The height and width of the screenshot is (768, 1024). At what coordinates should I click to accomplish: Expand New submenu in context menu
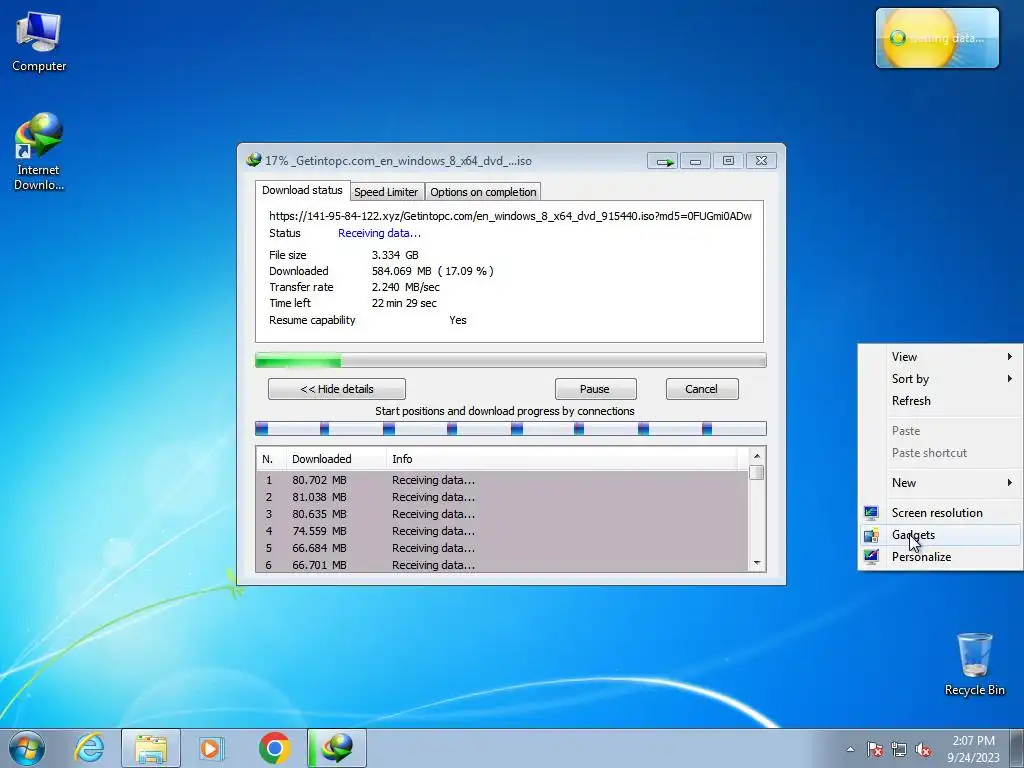point(940,483)
